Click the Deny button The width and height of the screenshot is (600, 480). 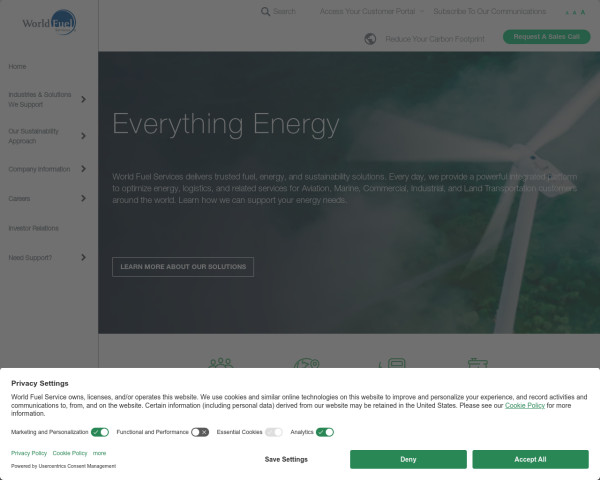coord(408,459)
